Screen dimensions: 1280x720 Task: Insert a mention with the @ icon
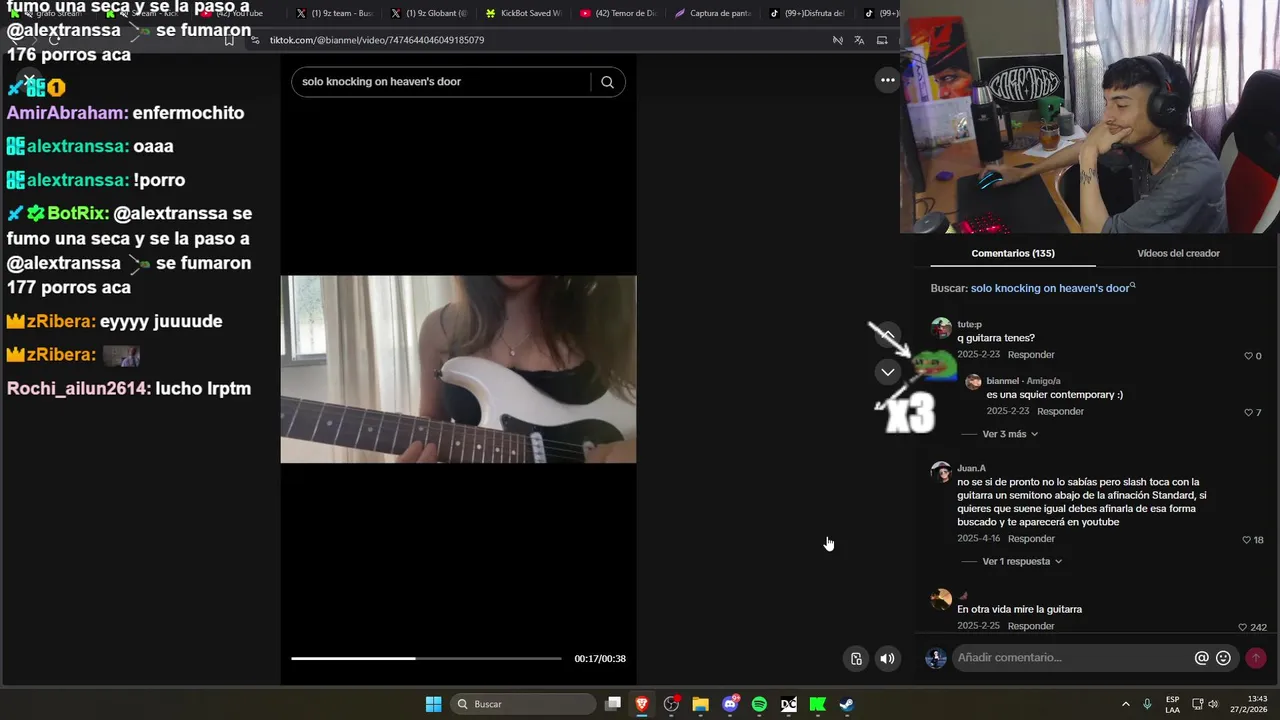1202,658
